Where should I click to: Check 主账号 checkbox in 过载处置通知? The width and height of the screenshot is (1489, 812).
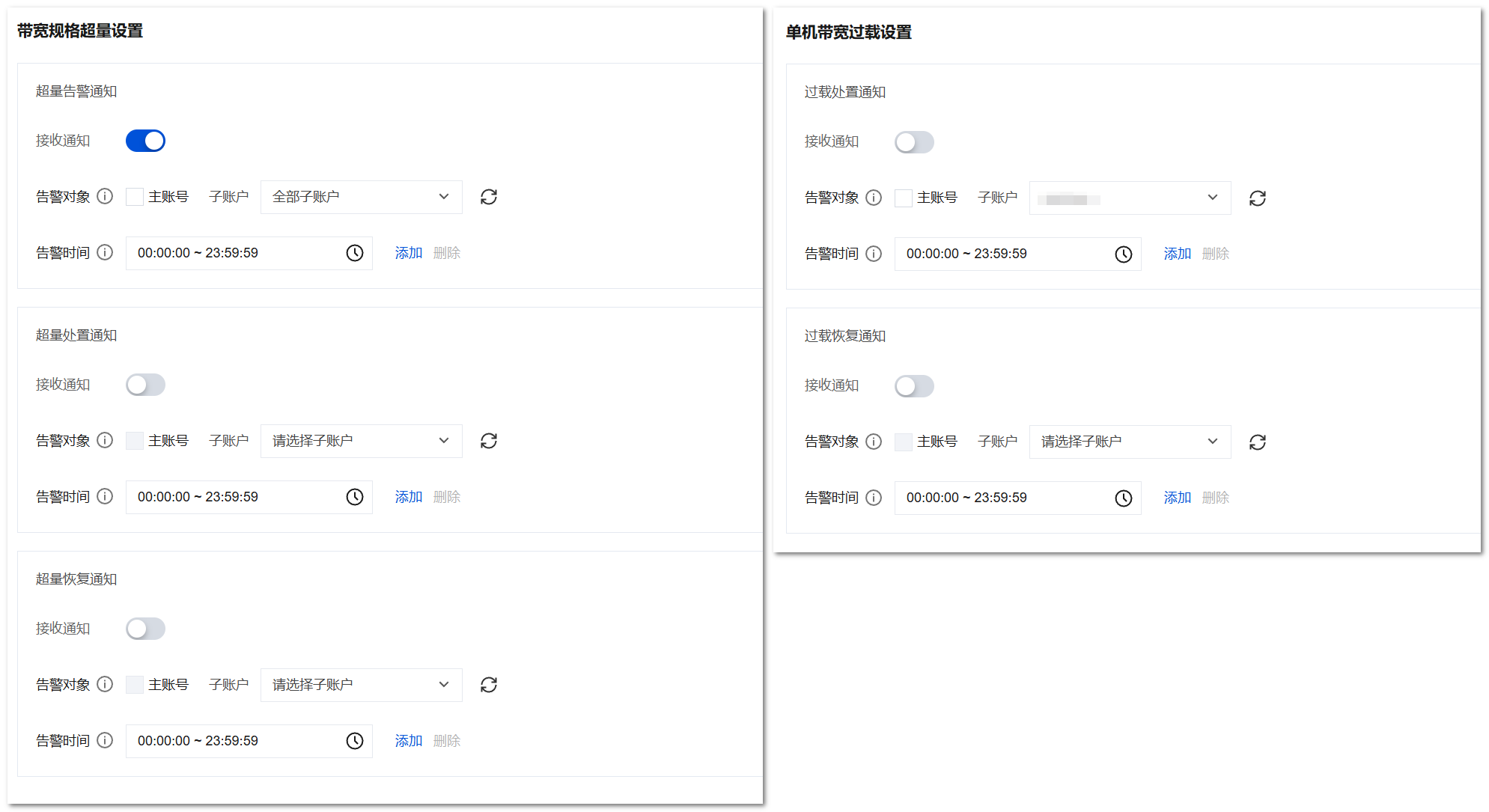click(904, 198)
